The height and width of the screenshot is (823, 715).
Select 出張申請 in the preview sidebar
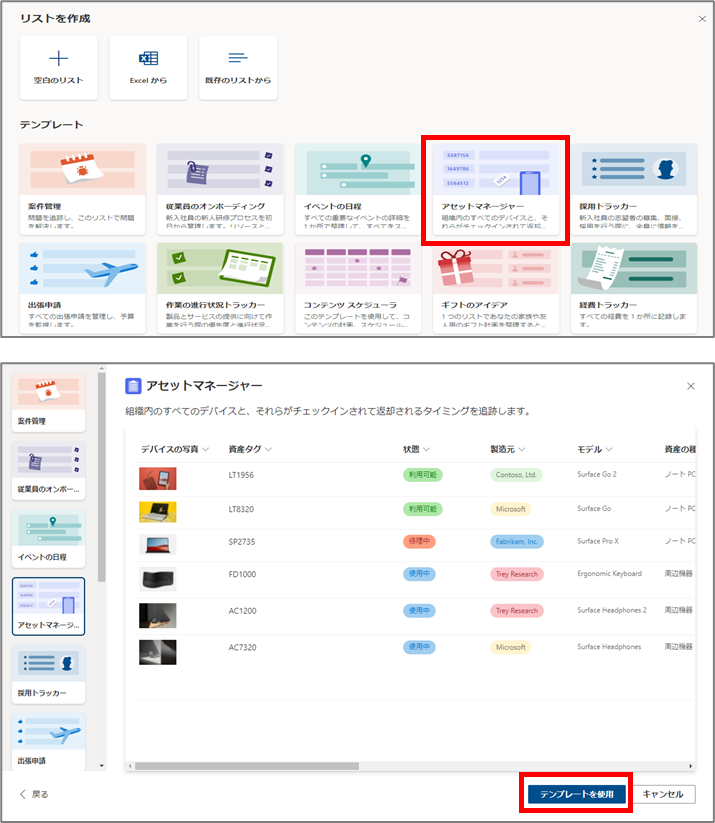[x=48, y=742]
